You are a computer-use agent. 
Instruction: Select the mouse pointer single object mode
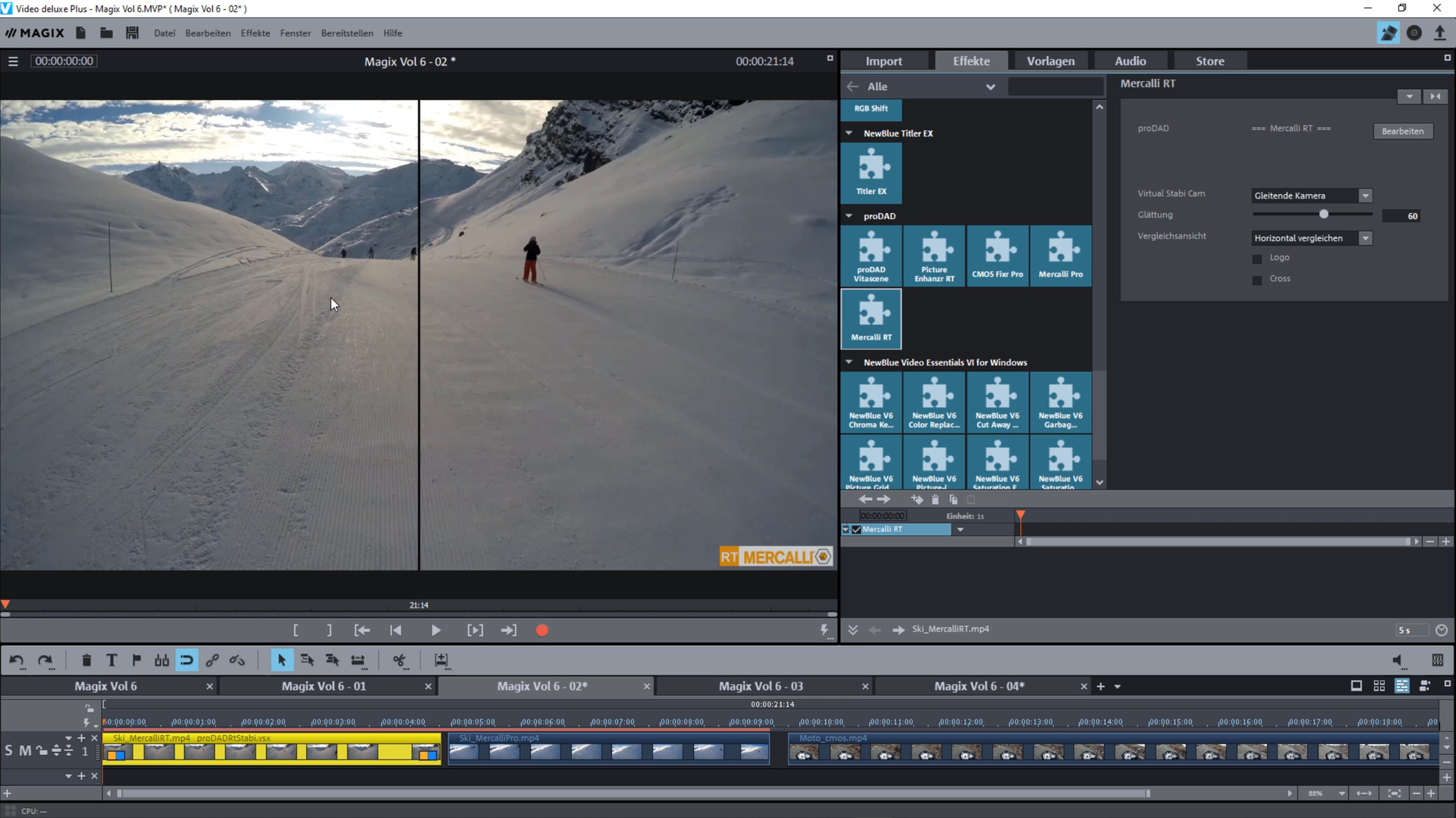tap(281, 660)
